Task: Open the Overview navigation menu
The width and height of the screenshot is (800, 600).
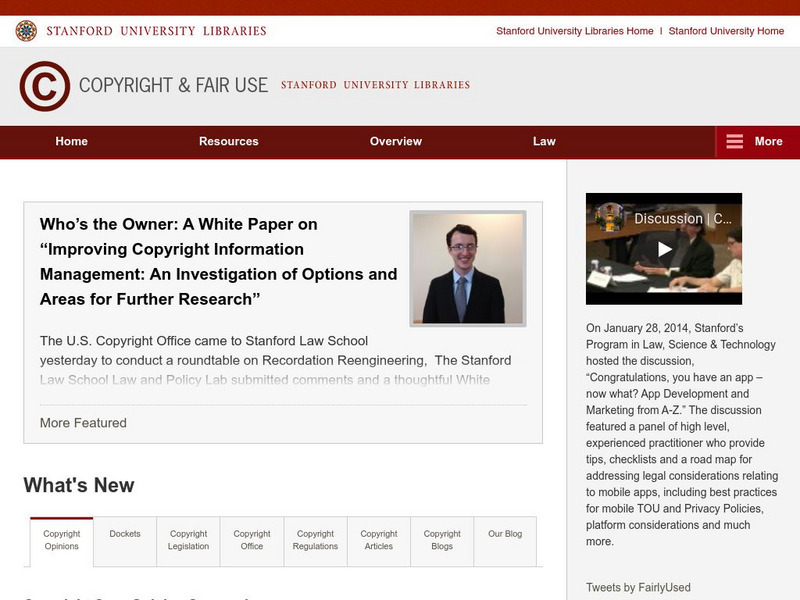Action: (394, 141)
